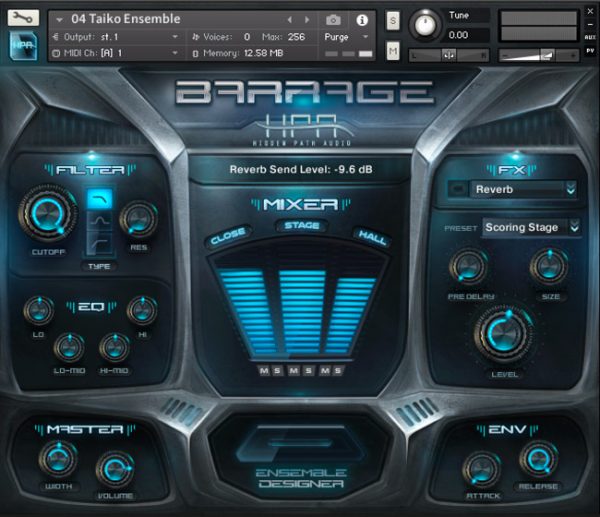This screenshot has height=517, width=600.
Task: Click the Max voices 256 value
Action: click(296, 37)
